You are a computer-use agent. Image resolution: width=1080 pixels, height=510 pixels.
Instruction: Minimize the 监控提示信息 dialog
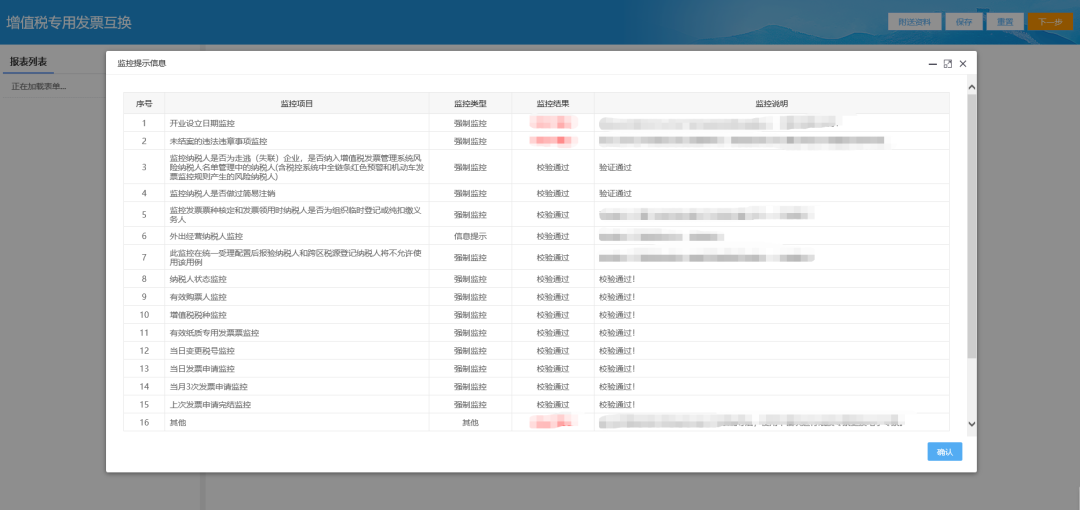tap(932, 63)
